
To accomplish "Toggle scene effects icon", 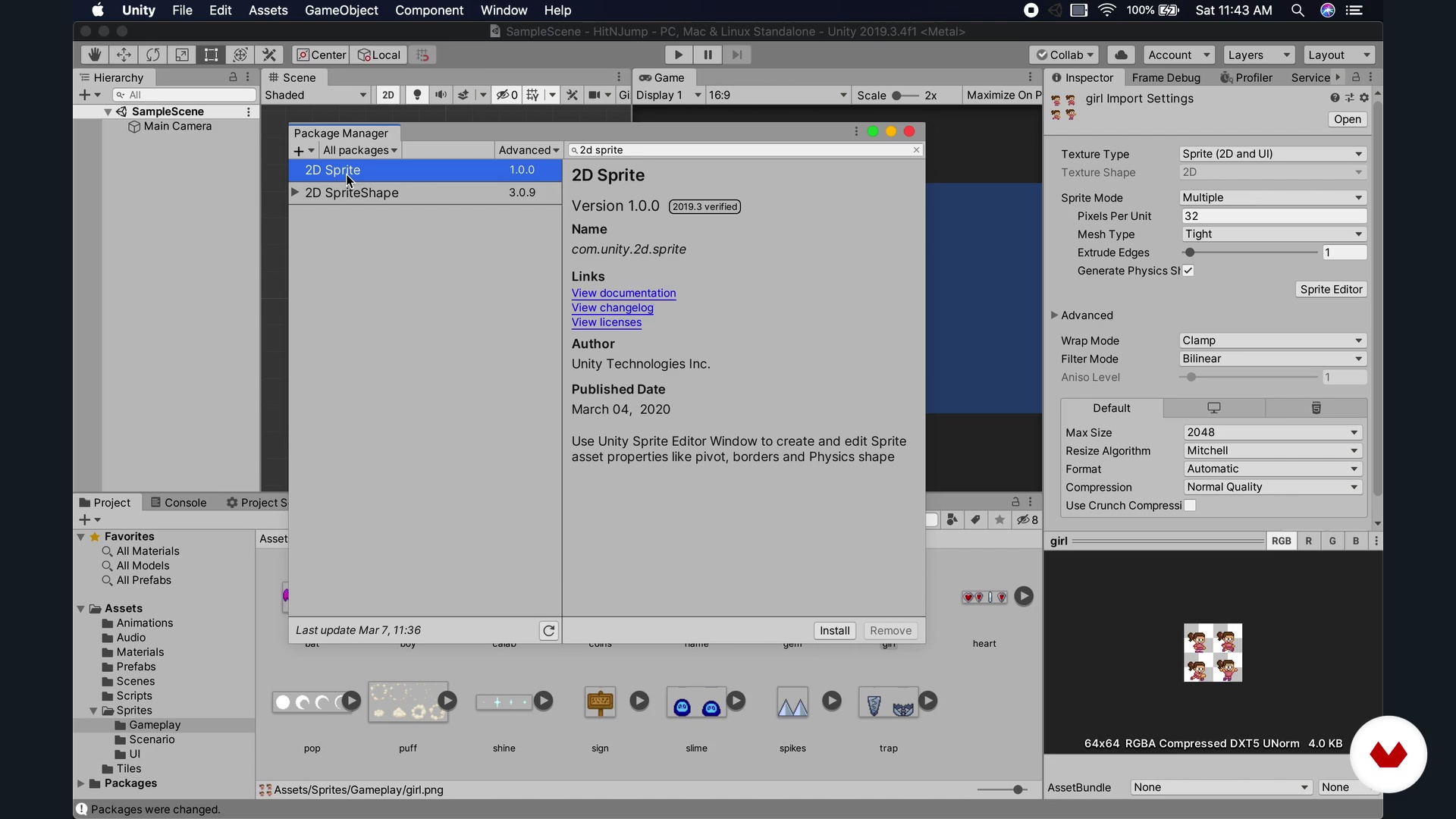I will [x=463, y=95].
